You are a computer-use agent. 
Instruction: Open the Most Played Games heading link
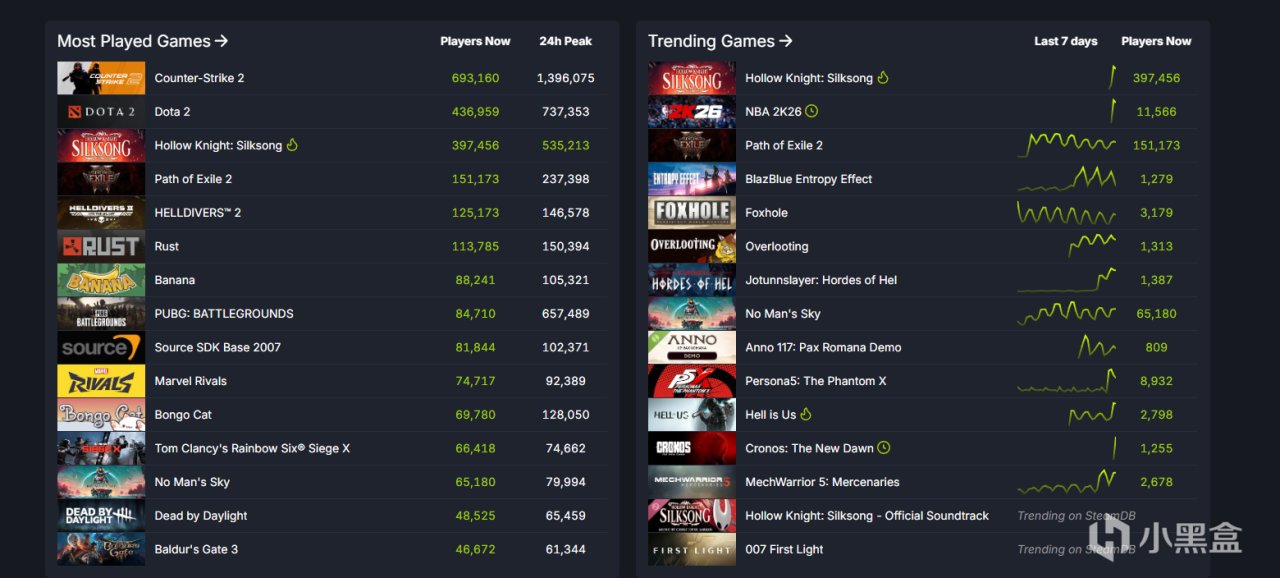(x=143, y=41)
